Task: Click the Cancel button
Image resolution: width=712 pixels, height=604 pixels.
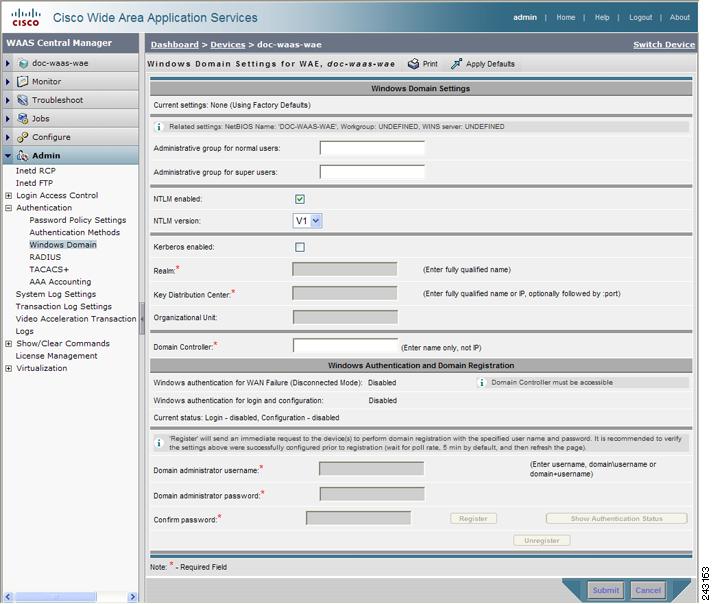Action: (x=648, y=590)
